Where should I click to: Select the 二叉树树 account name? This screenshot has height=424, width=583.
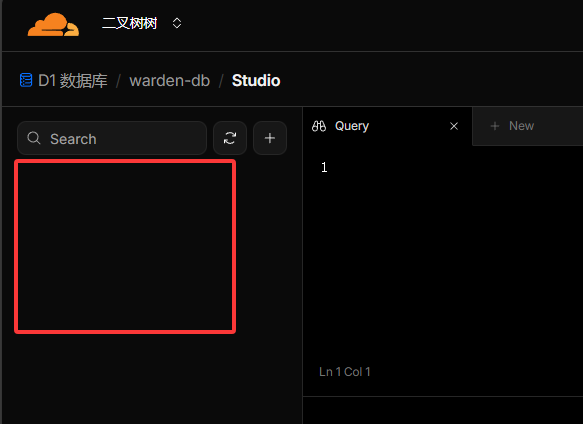[x=129, y=23]
